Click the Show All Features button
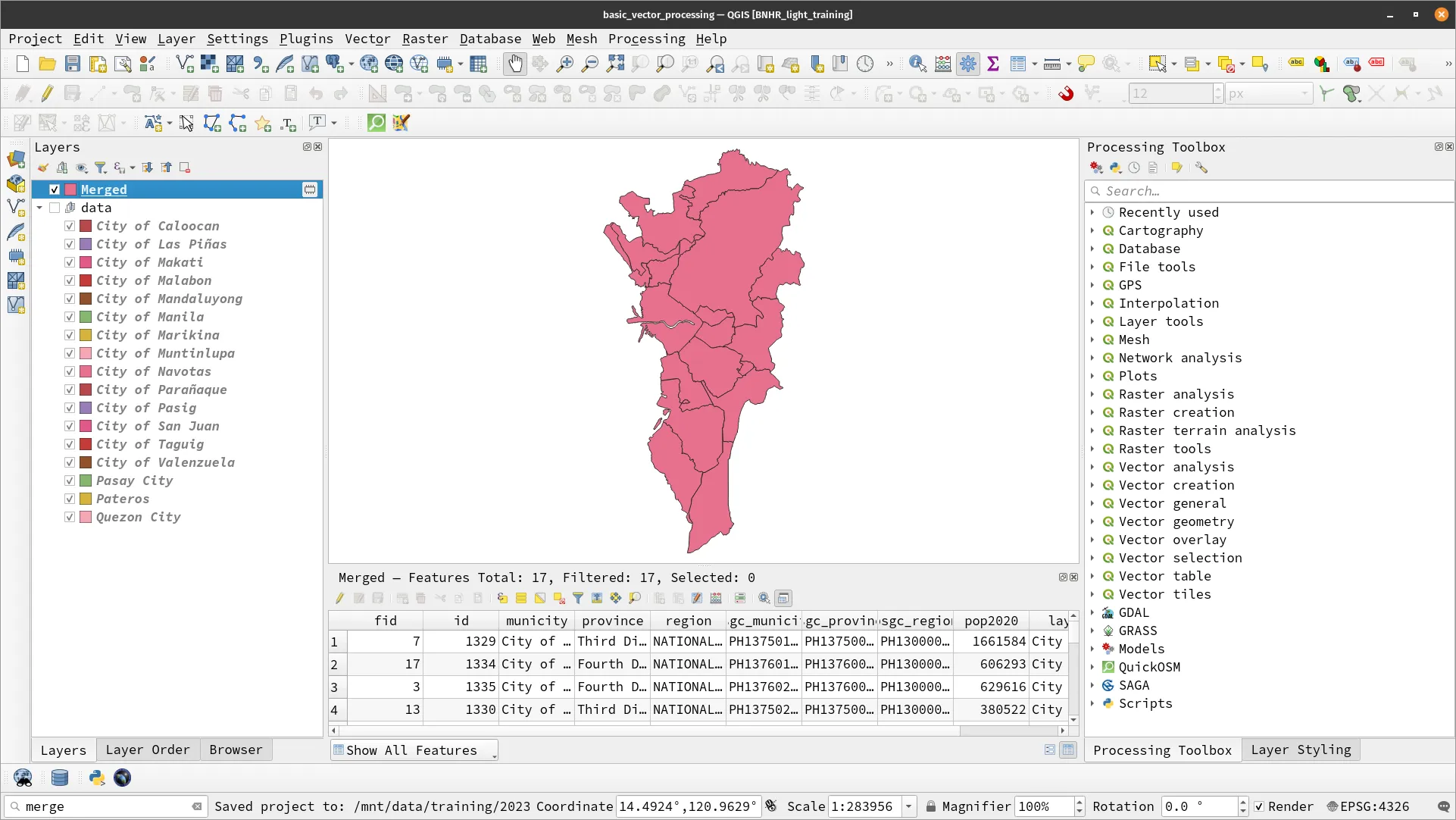This screenshot has width=1456, height=820. coord(413,750)
